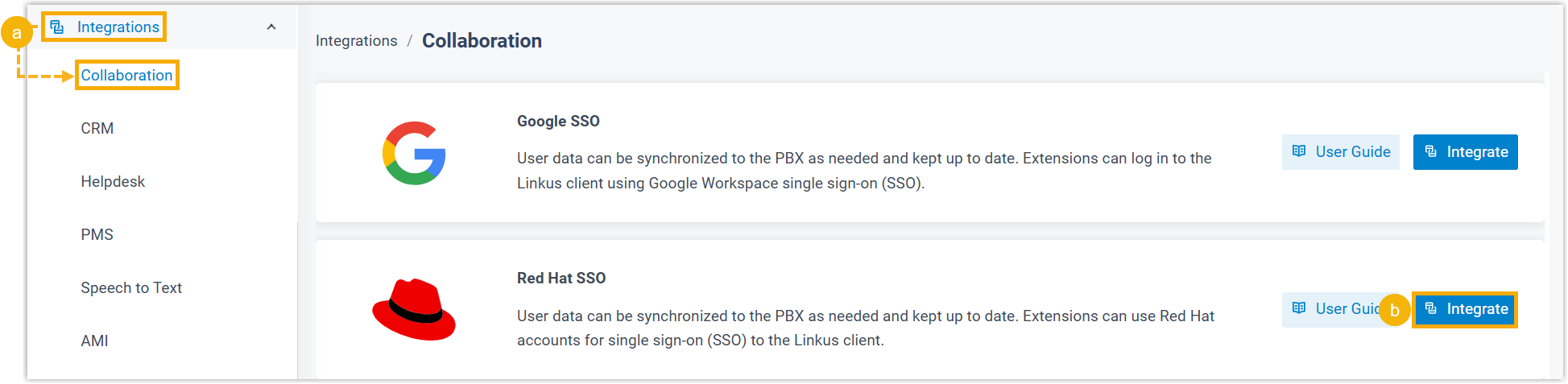Image resolution: width=1568 pixels, height=384 pixels.
Task: Select the AMI menu item
Action: coord(95,341)
